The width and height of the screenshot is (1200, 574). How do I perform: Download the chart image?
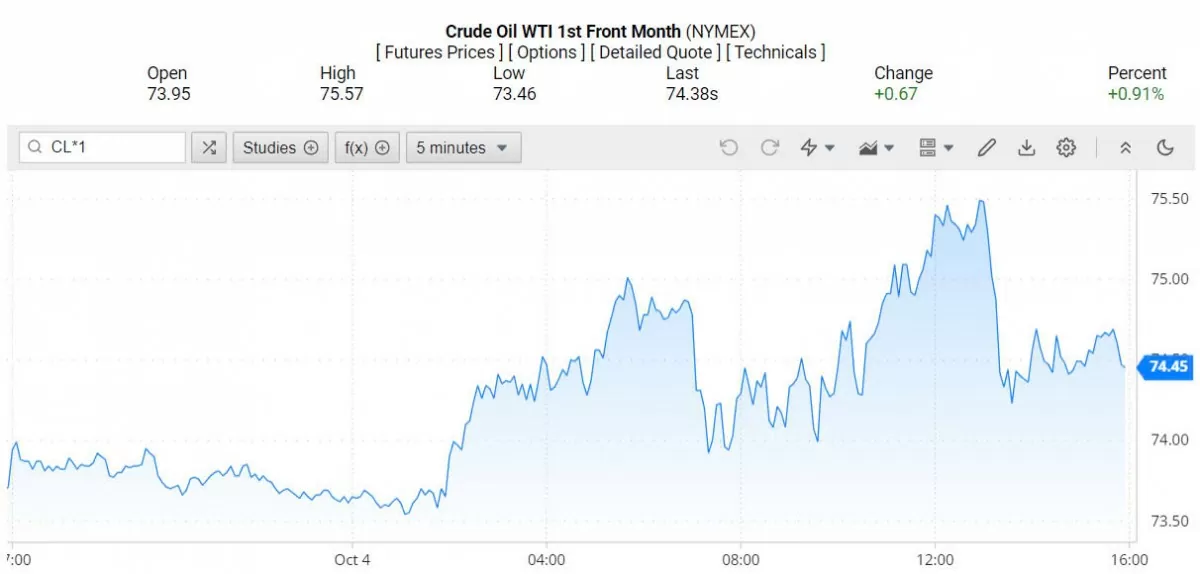[1026, 148]
